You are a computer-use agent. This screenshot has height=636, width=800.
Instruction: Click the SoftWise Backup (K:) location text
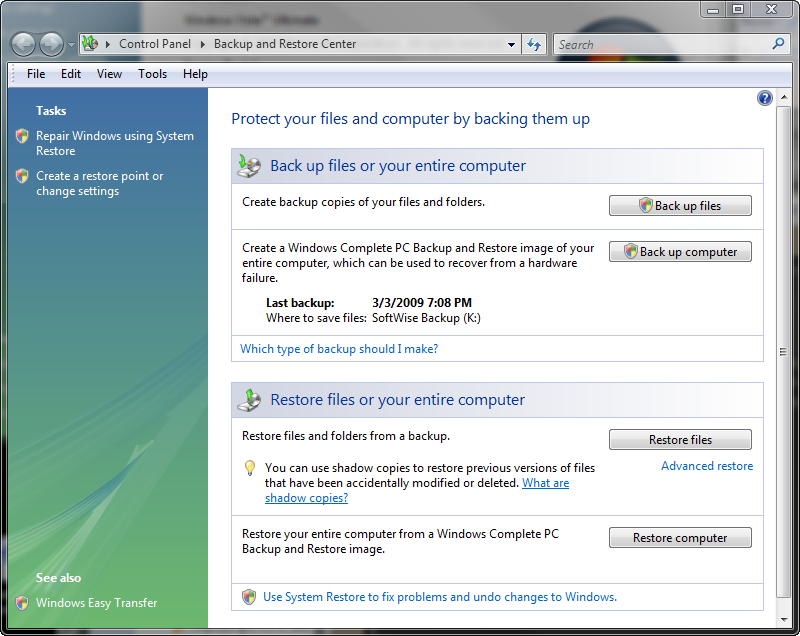[x=427, y=318]
